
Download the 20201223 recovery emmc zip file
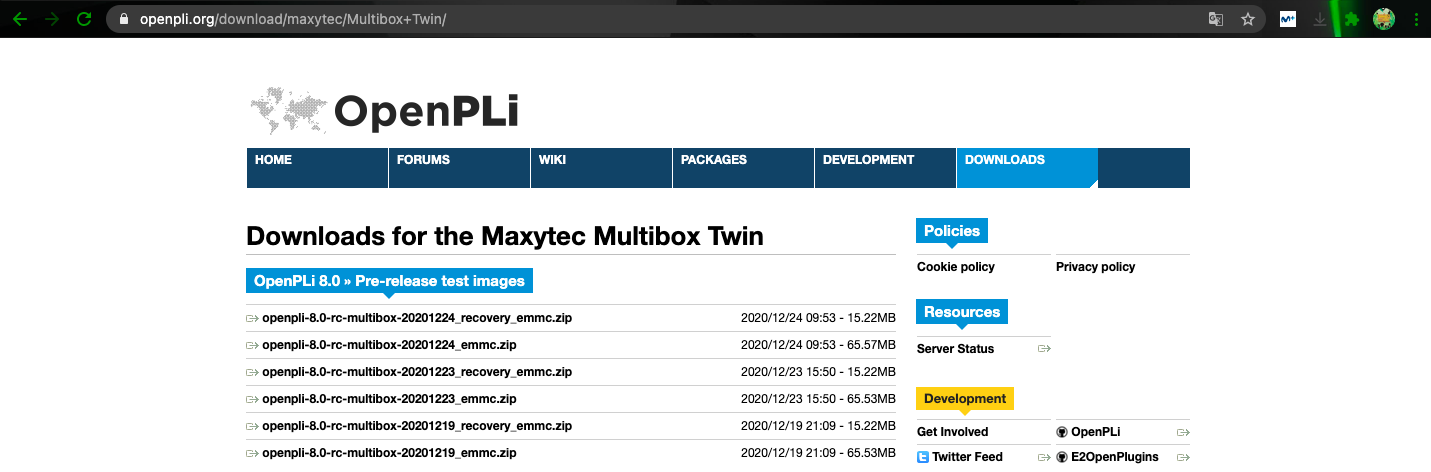(x=416, y=372)
